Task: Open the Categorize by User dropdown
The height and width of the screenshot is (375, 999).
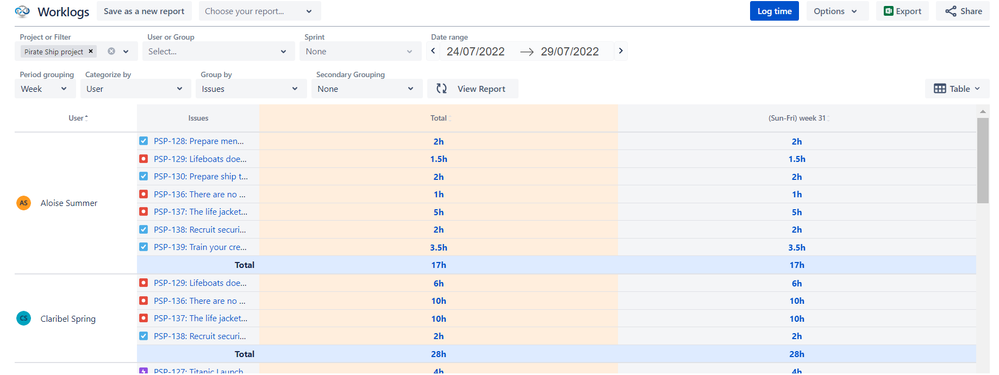Action: (136, 88)
